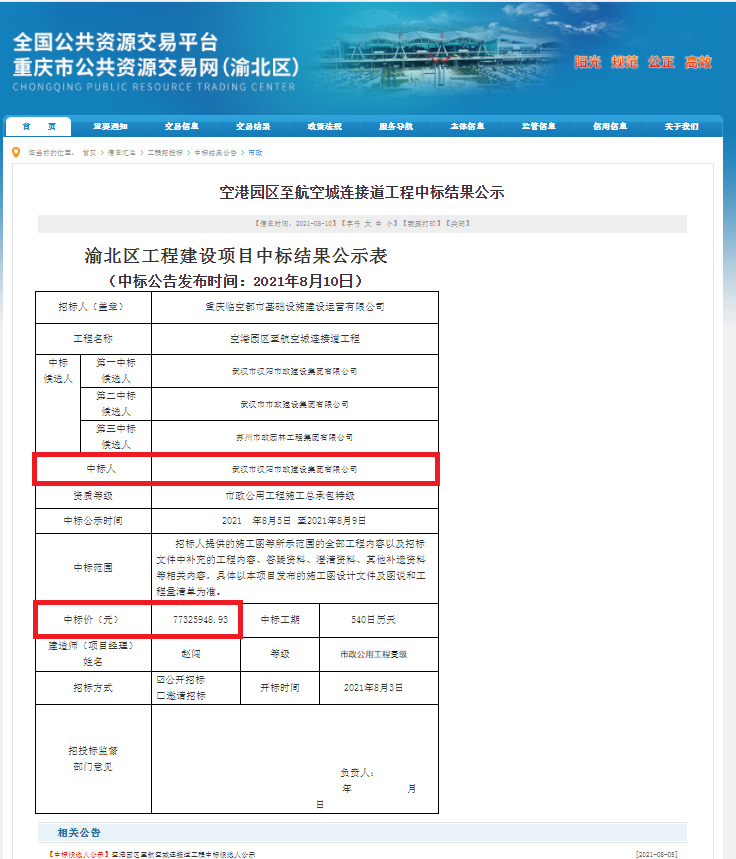
Task: Open 政策法规 in the navigation bar
Action: (x=324, y=127)
